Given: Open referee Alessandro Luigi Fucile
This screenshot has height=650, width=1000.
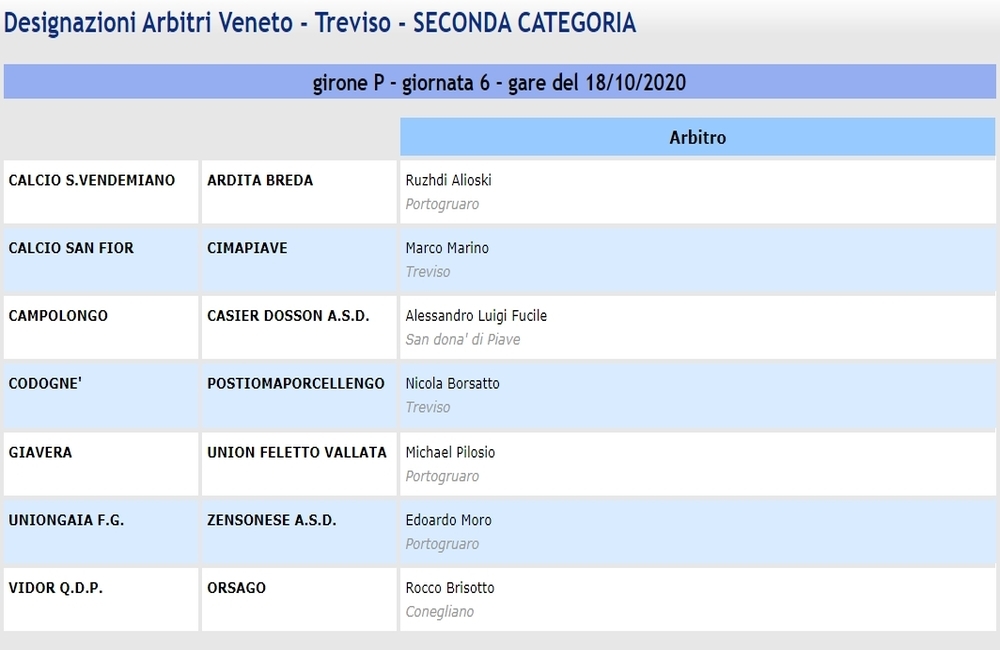Looking at the screenshot, I should (476, 316).
